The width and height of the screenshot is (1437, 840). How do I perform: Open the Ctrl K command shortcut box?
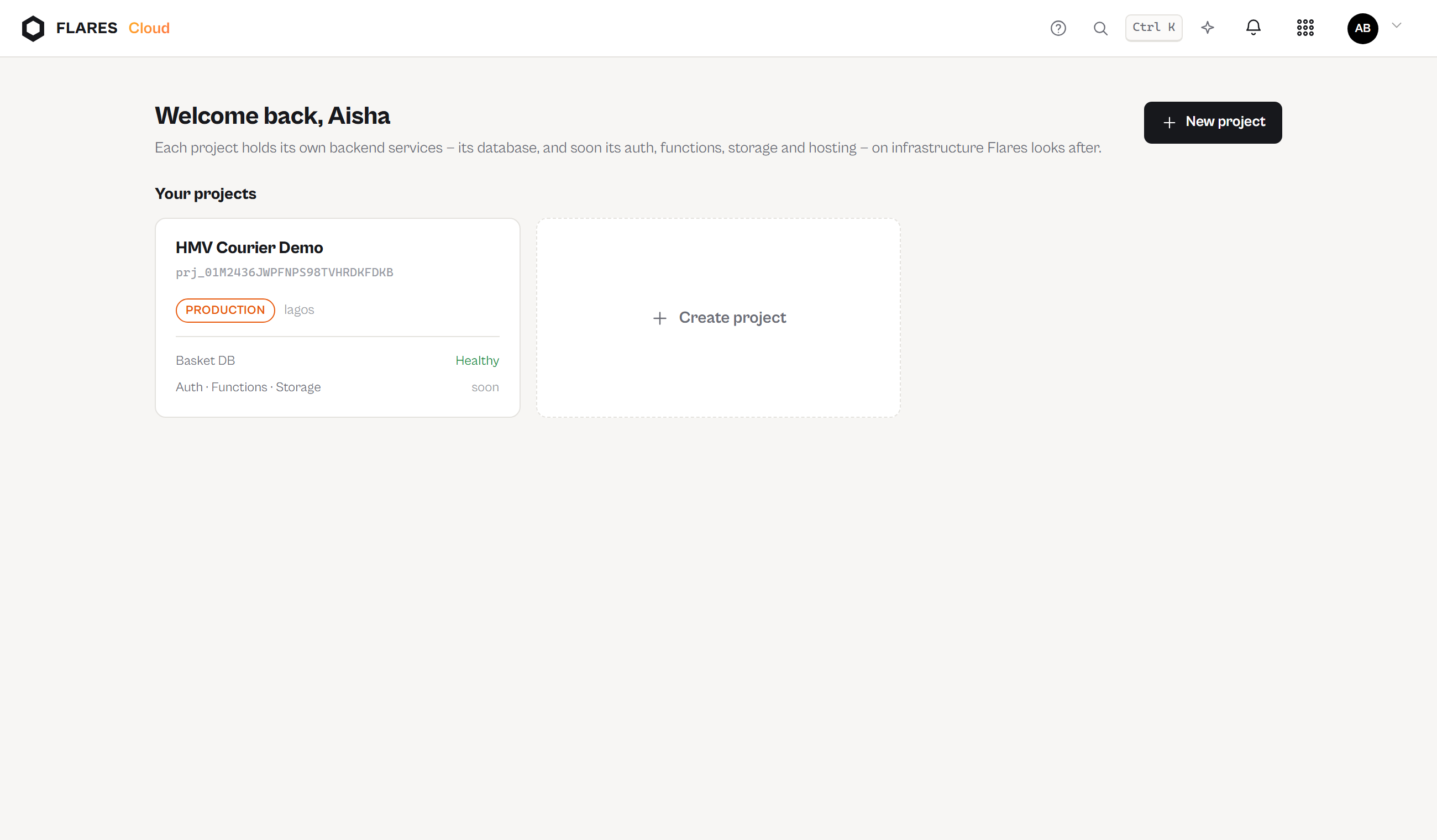(1153, 28)
